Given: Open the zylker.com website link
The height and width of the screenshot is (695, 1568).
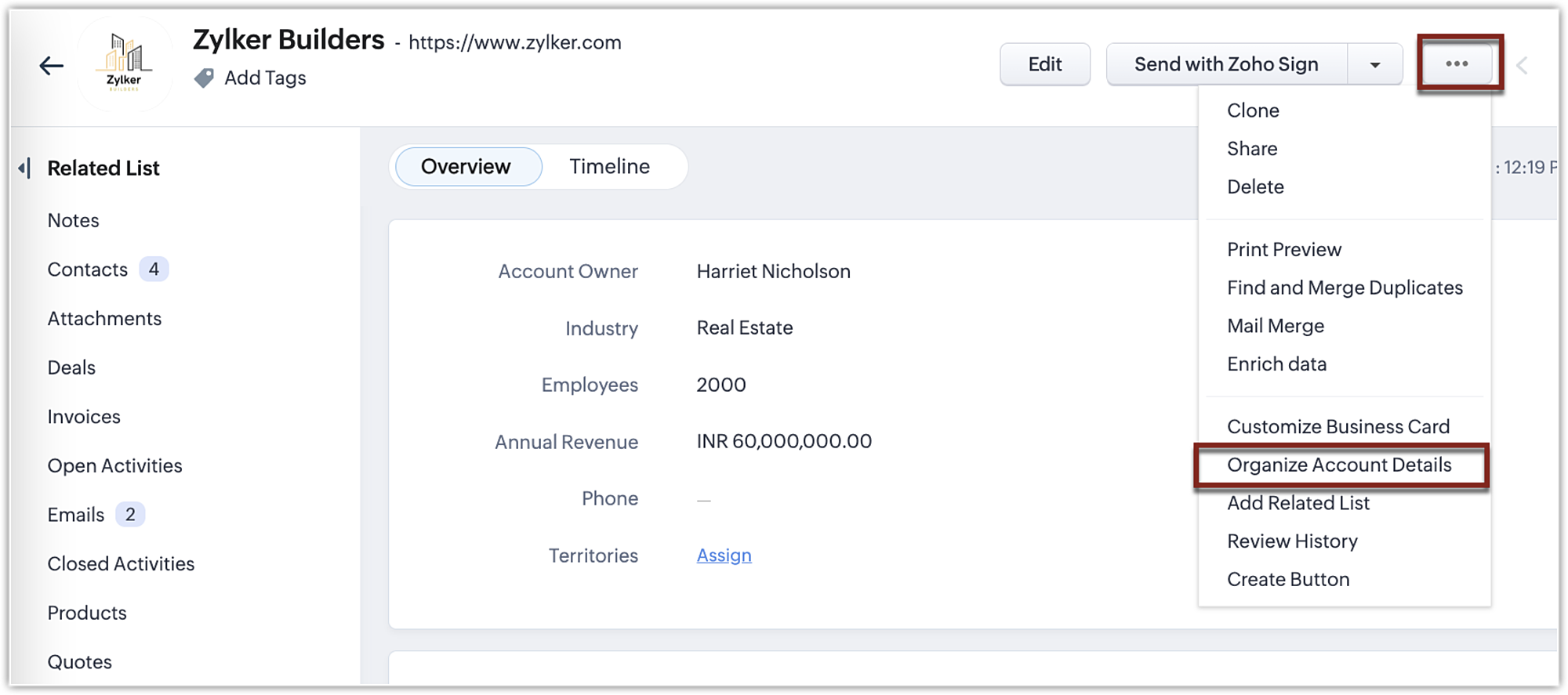Looking at the screenshot, I should tap(515, 42).
